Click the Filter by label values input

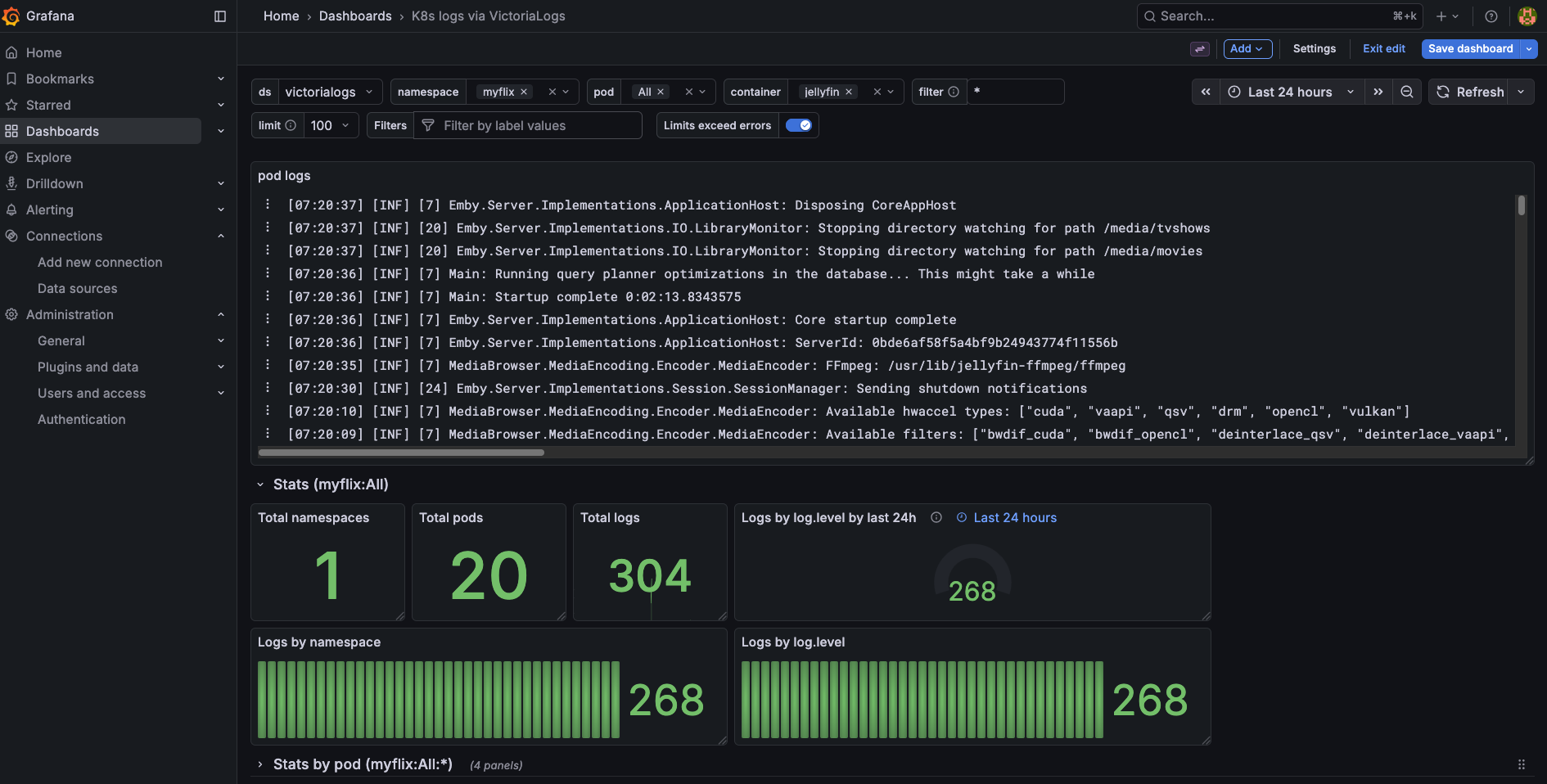[528, 125]
